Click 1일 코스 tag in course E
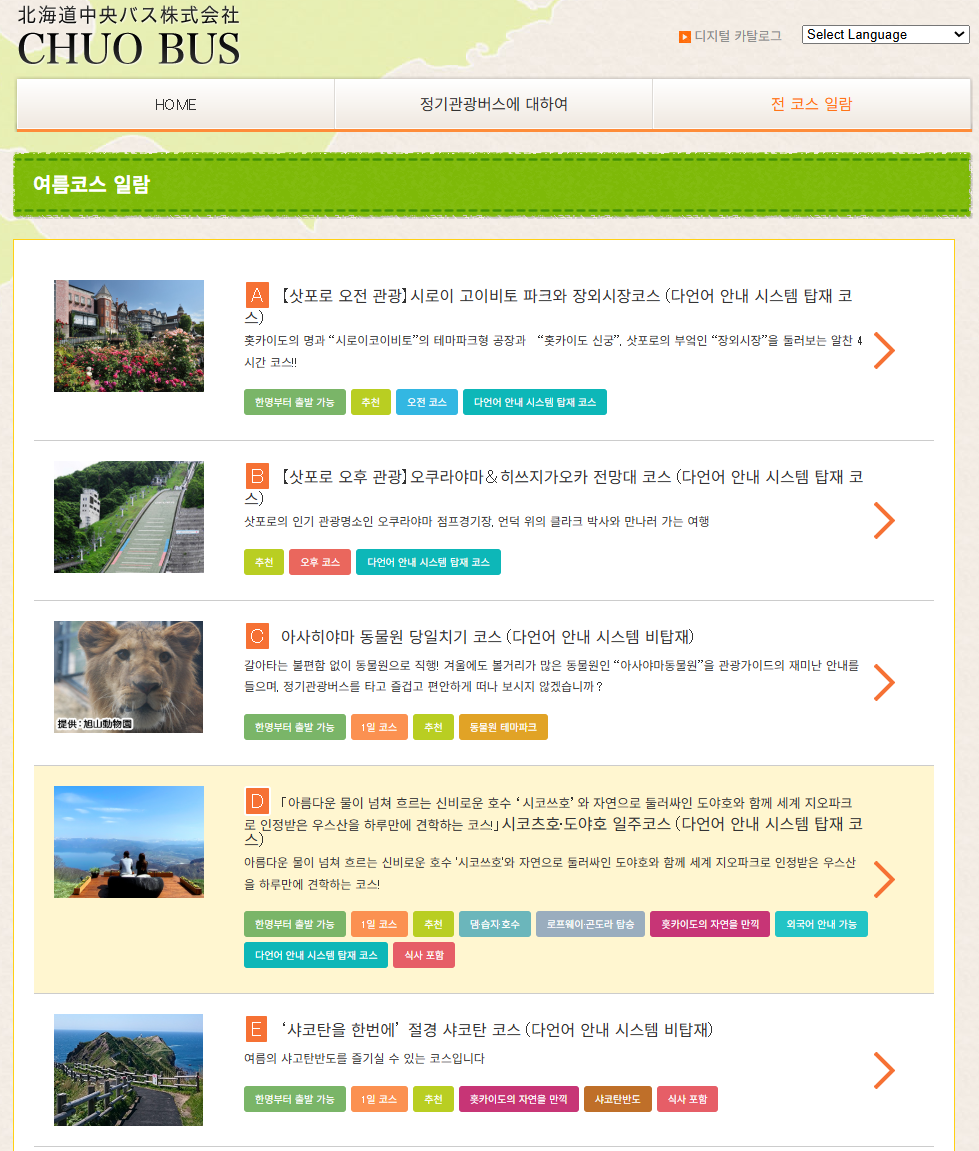 tap(379, 1099)
